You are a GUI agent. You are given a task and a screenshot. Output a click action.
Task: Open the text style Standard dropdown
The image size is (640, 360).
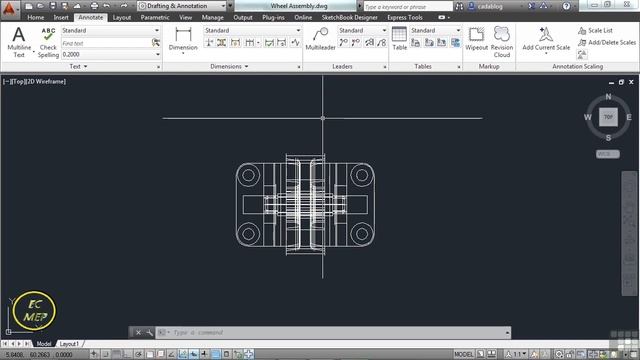pos(110,30)
